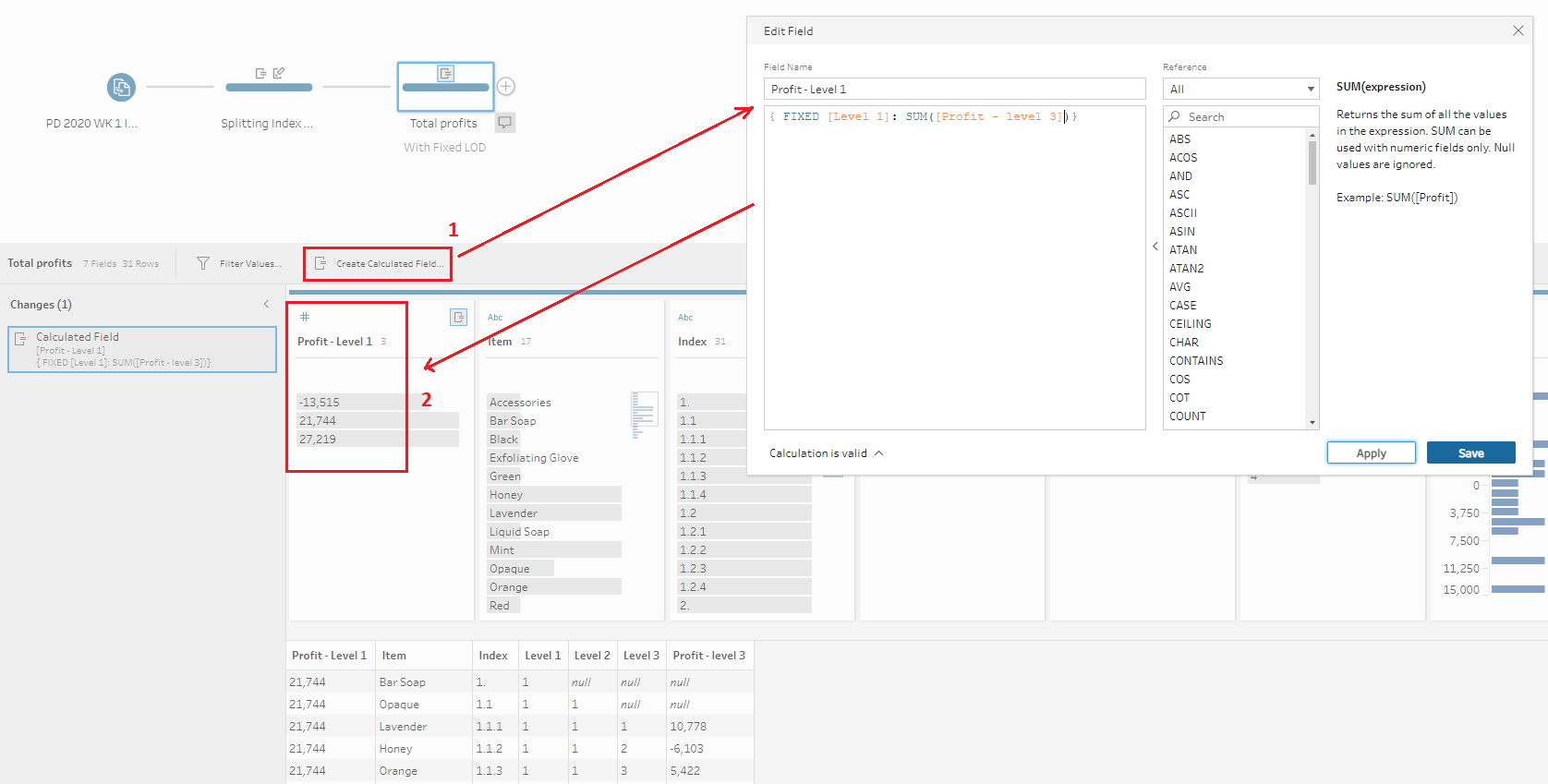Select Accessories in the Item field card
This screenshot has width=1548, height=784.
pyautogui.click(x=520, y=403)
